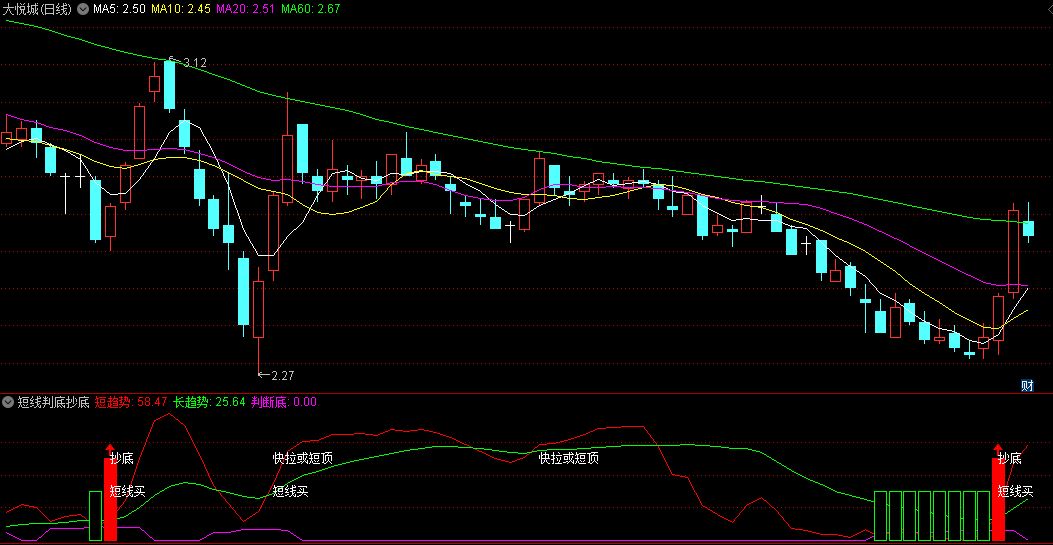Click the last cyan candlestick on right
Viewport: 1053px width, 545px height.
coord(1028,228)
